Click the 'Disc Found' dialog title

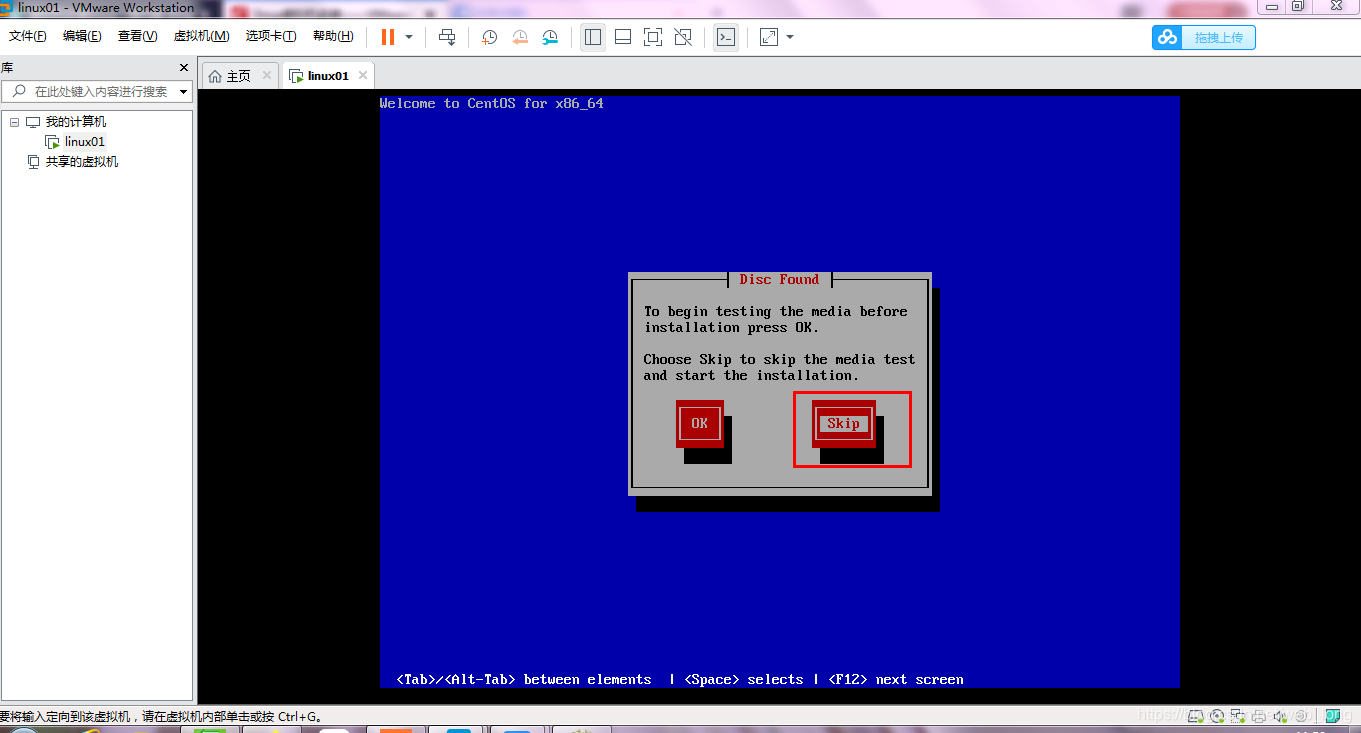(x=779, y=279)
